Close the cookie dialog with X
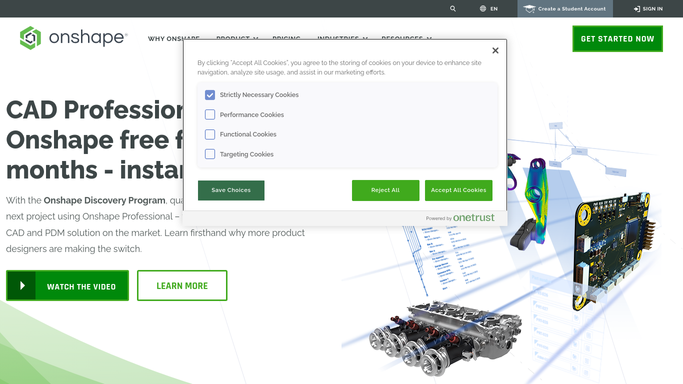The width and height of the screenshot is (683, 384). tap(495, 51)
